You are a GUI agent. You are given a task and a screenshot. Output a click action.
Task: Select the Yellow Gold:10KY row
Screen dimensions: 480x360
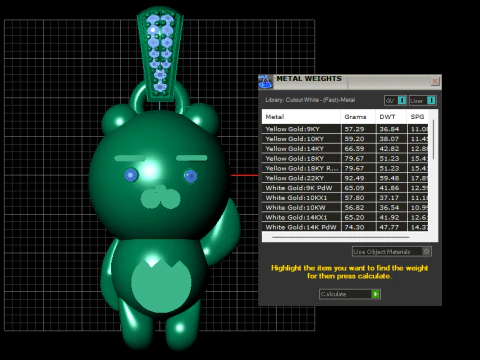(x=345, y=139)
